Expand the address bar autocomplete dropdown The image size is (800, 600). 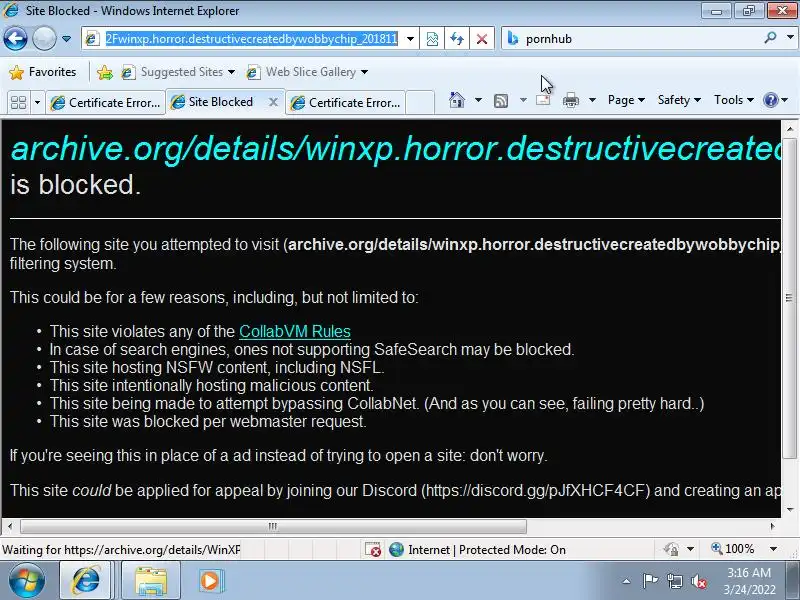pyautogui.click(x=410, y=39)
